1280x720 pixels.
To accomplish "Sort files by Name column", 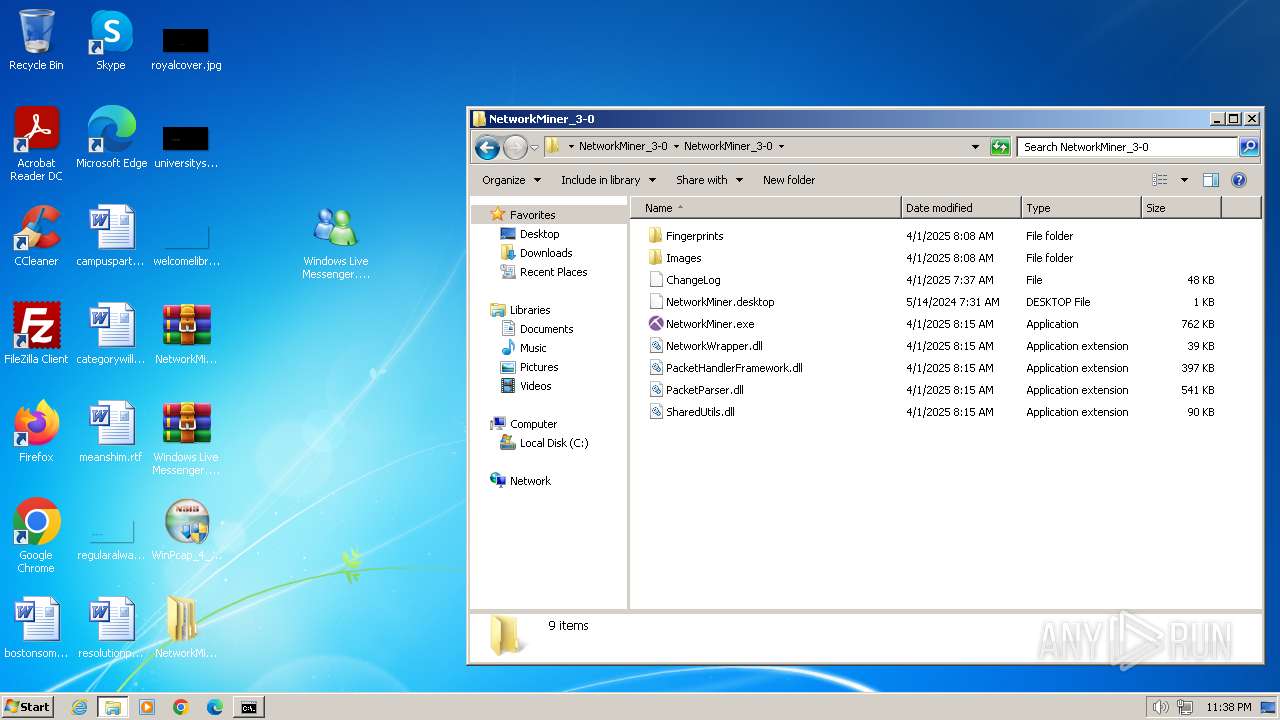I will pos(766,208).
